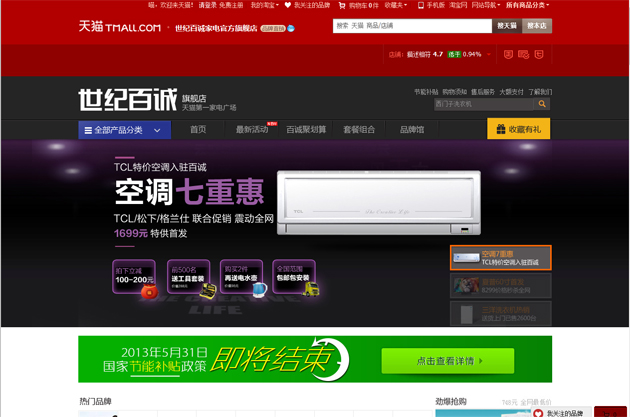630x417 pixels.
Task: Click the 世纪百诚家电官方旗舰店 store name link
Action: (216, 29)
